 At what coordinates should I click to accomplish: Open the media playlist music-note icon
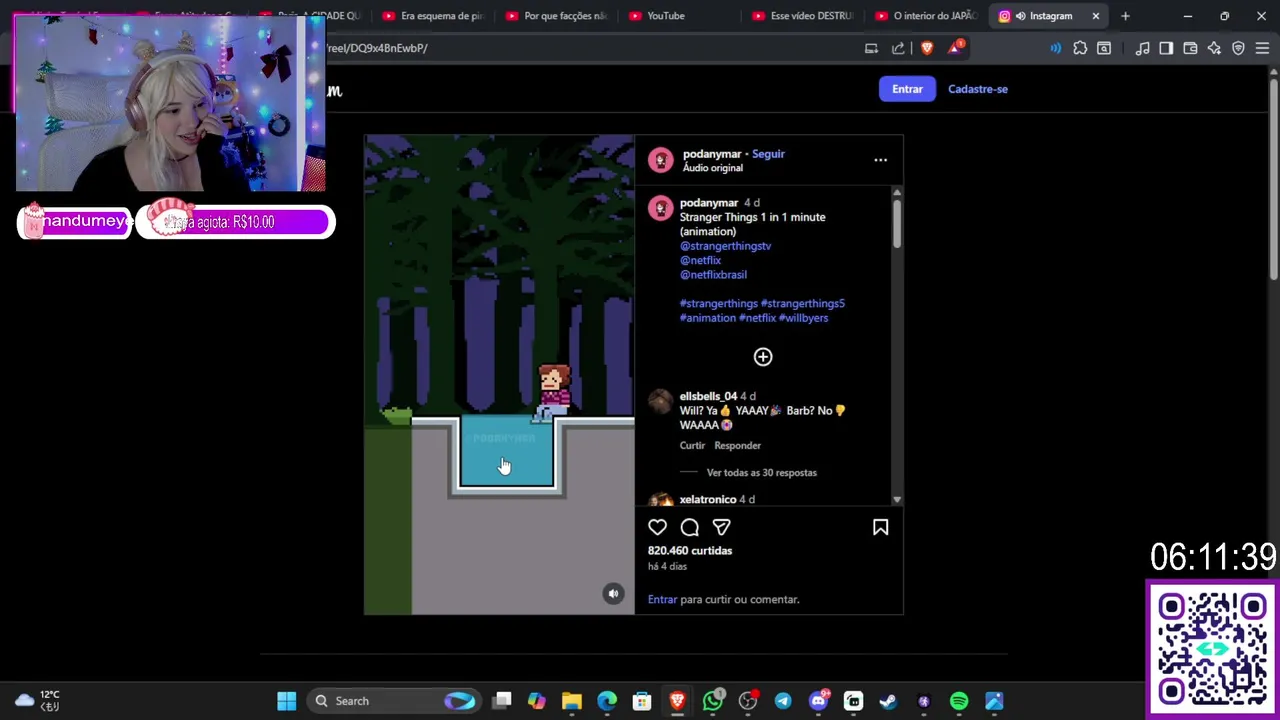[x=1142, y=48]
